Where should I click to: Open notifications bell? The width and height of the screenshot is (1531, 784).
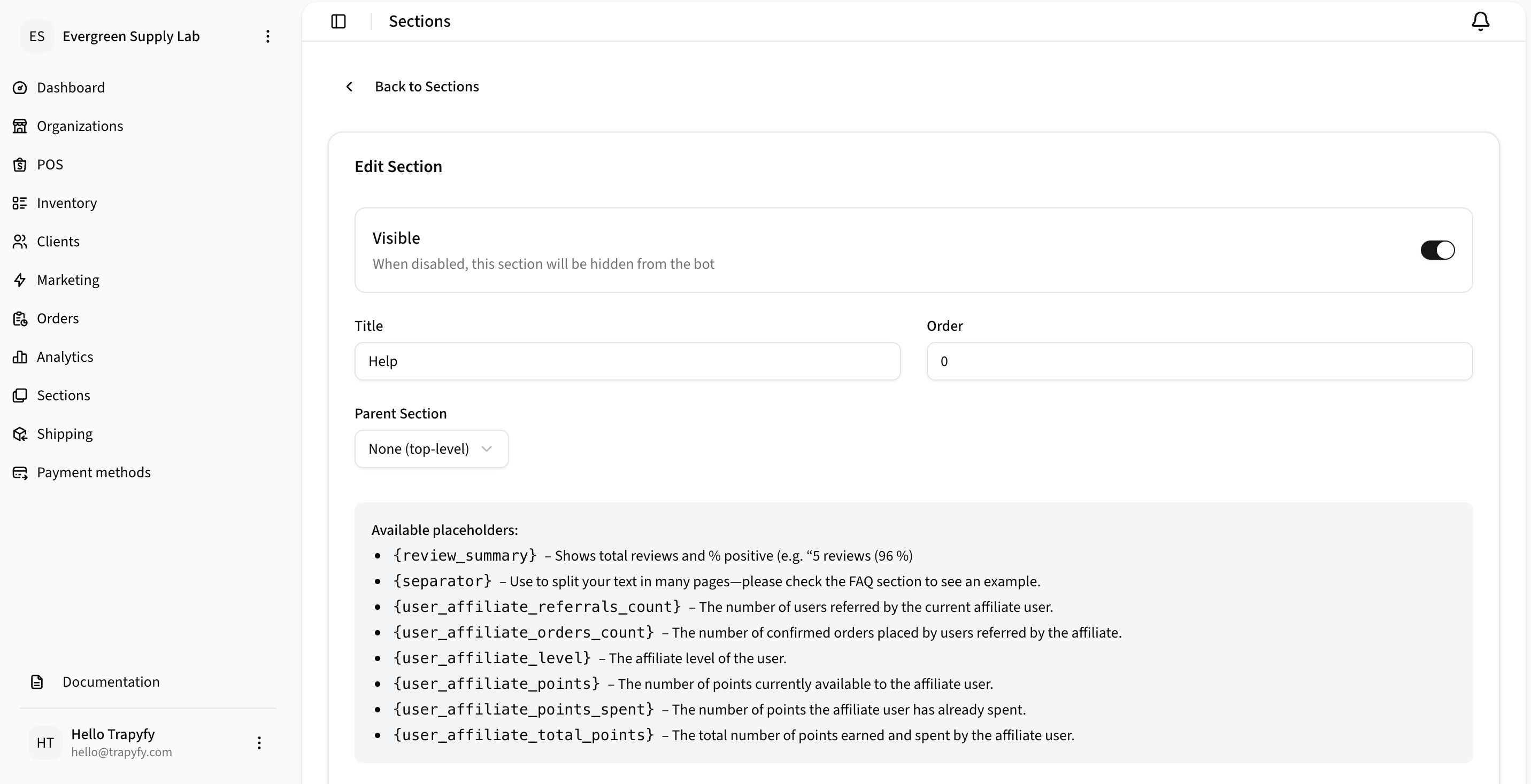tap(1480, 21)
